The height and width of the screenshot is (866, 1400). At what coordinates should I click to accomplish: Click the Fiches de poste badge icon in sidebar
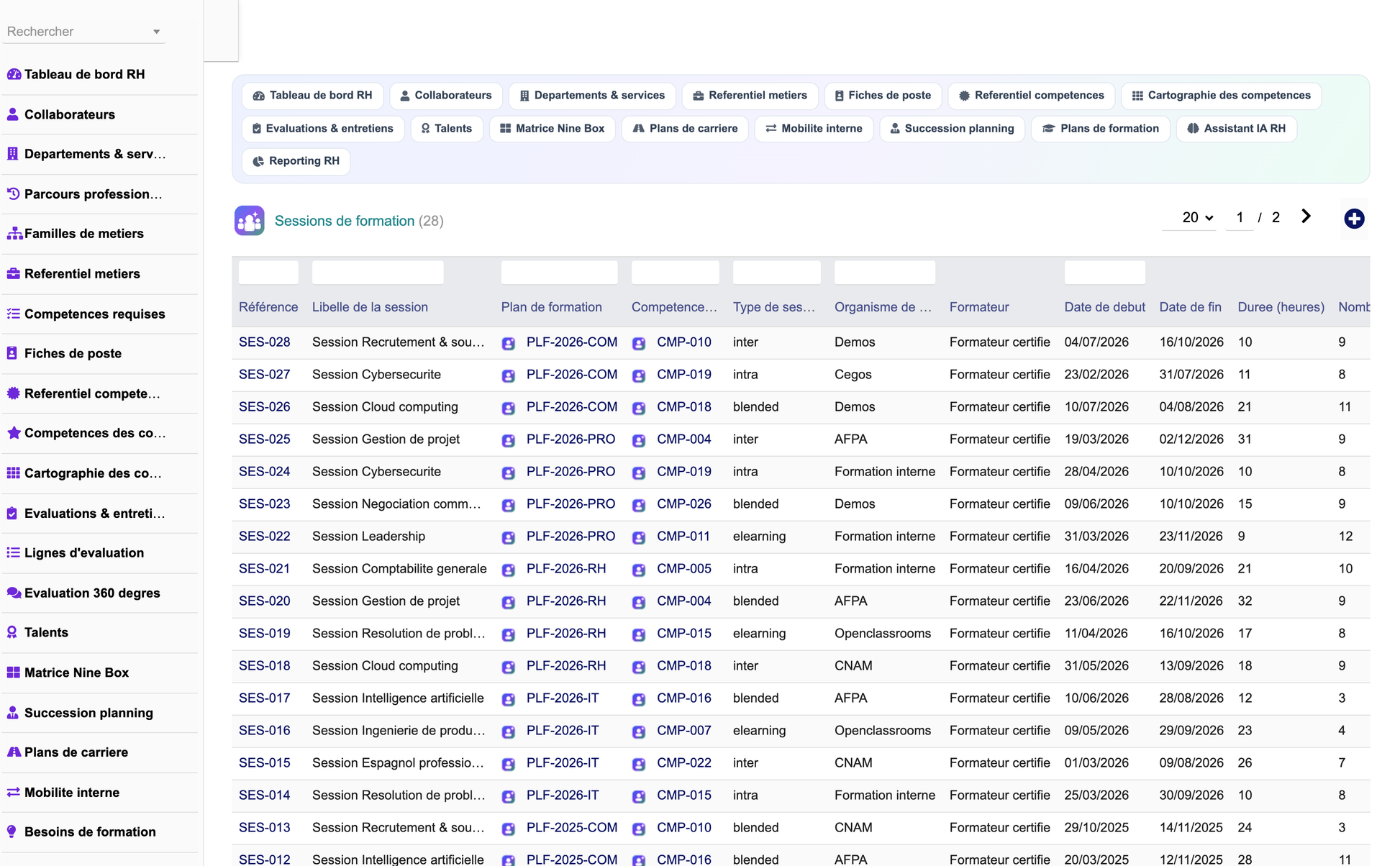pyautogui.click(x=12, y=353)
